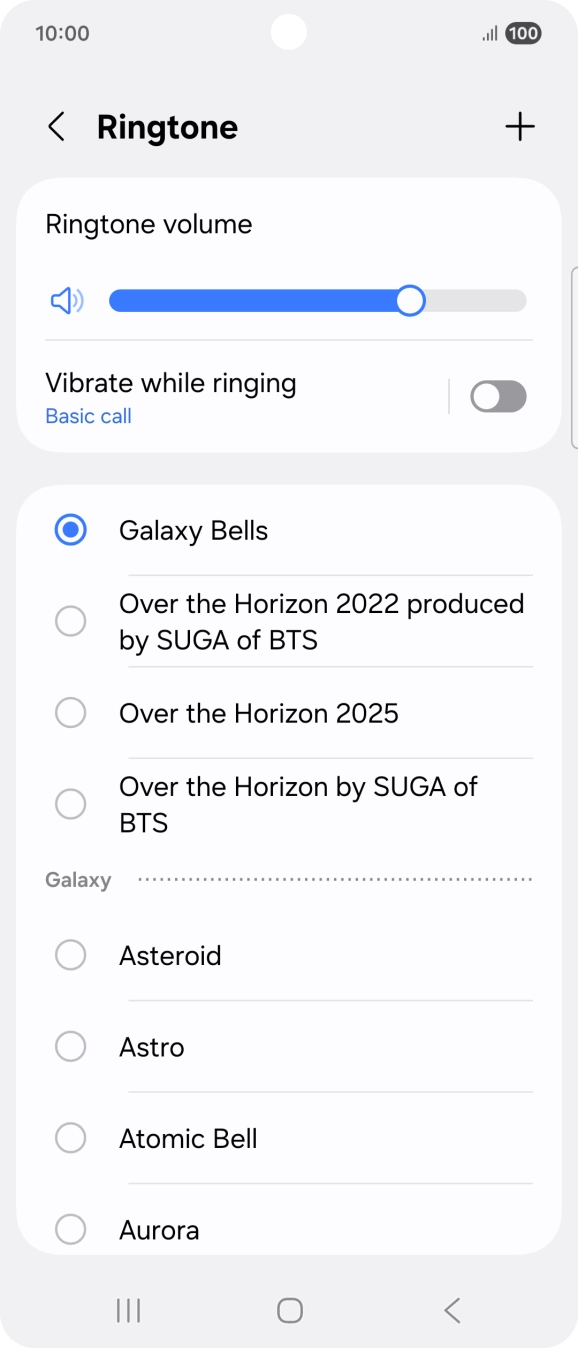Screen dimensions: 578x1348
Task: Add a new ringtone with the plus icon
Action: [x=520, y=127]
